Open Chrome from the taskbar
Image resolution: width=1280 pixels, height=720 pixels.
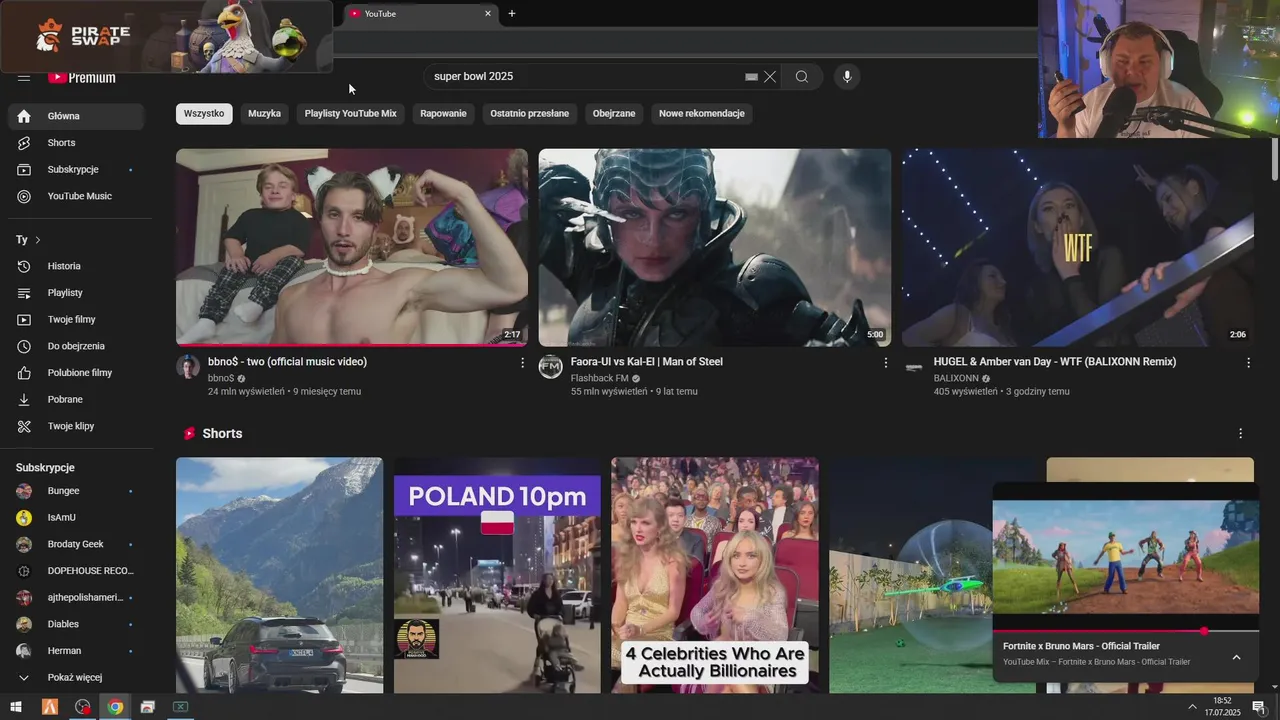coord(115,707)
